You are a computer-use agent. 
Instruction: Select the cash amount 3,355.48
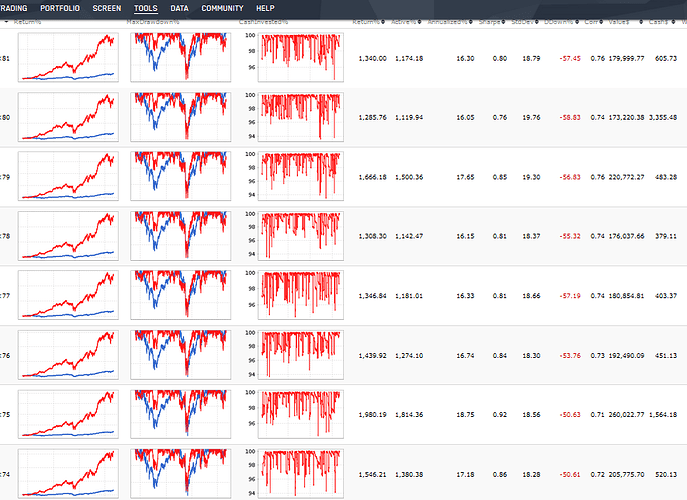663,117
